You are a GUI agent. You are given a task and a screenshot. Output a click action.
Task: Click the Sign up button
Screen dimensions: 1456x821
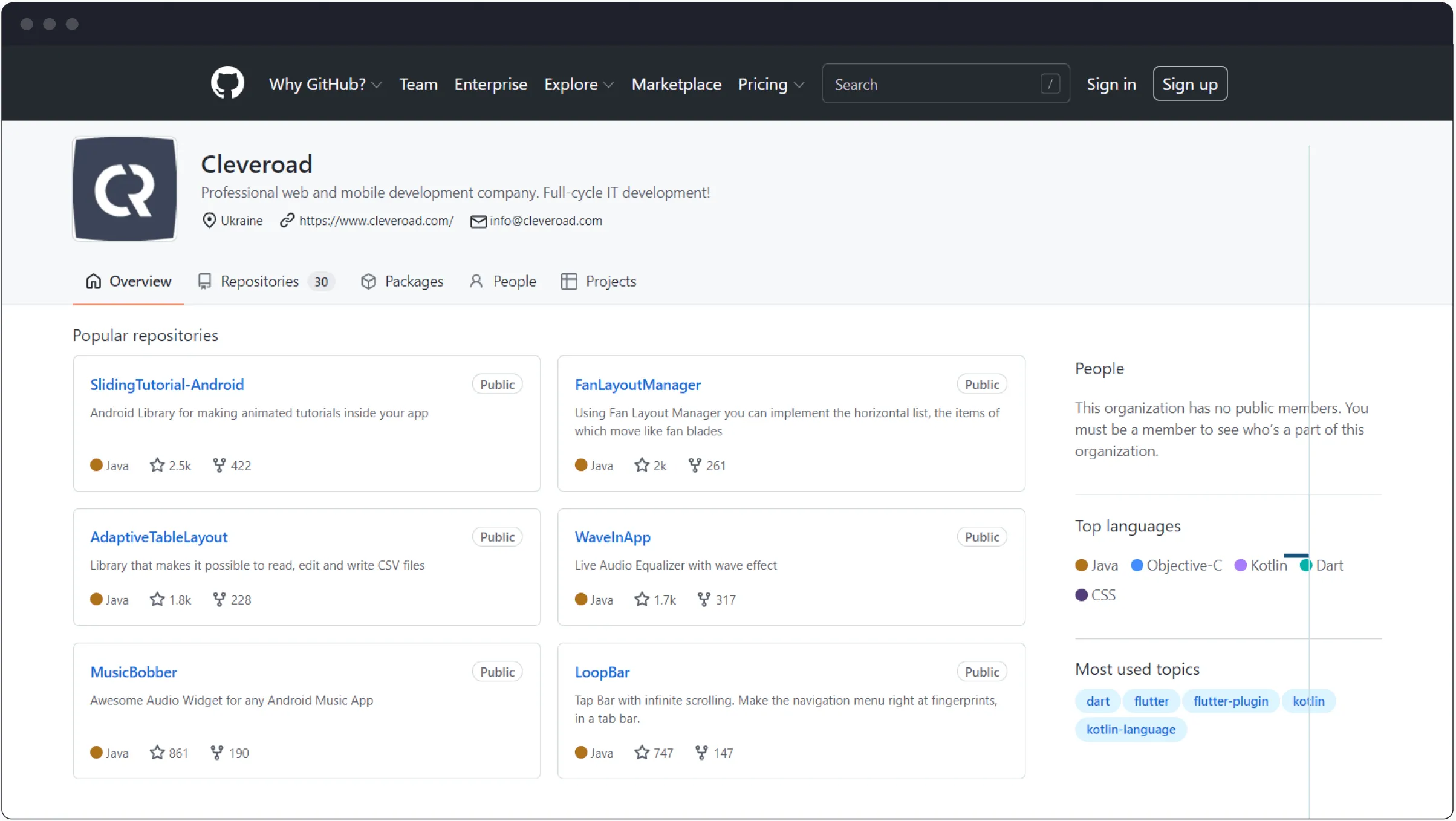[x=1189, y=83]
